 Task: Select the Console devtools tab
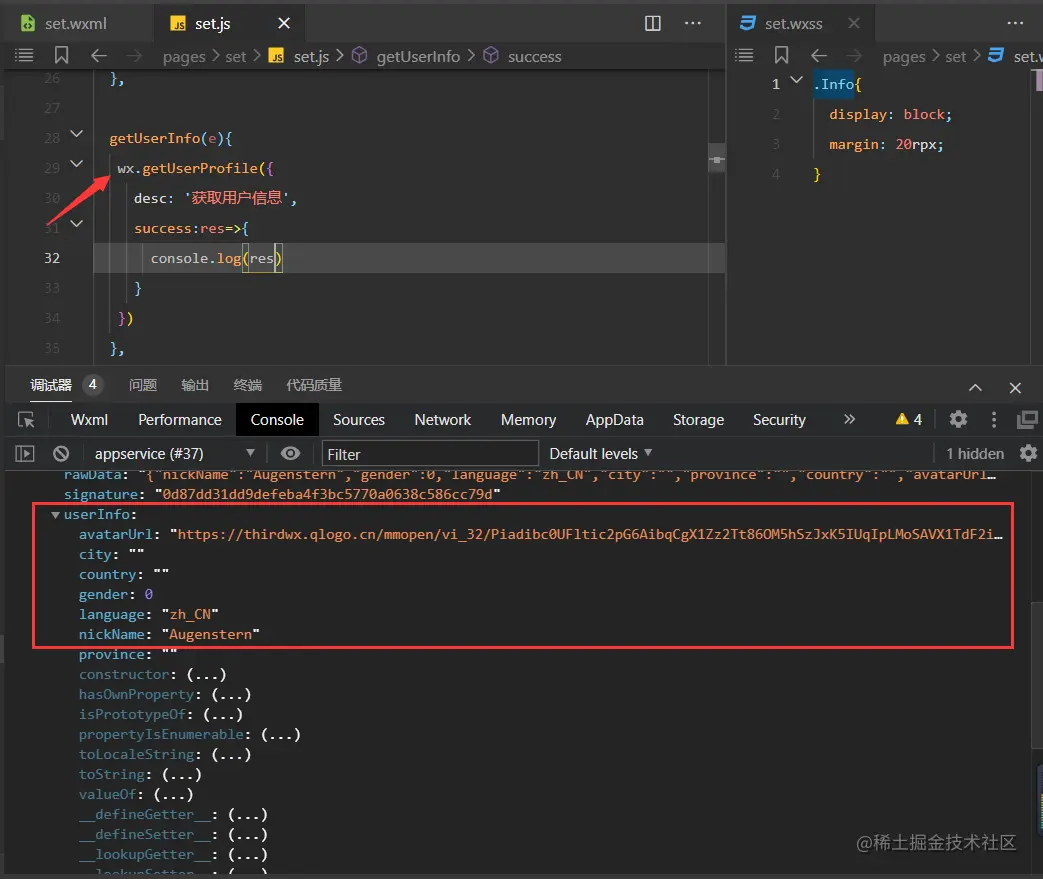[x=277, y=420]
